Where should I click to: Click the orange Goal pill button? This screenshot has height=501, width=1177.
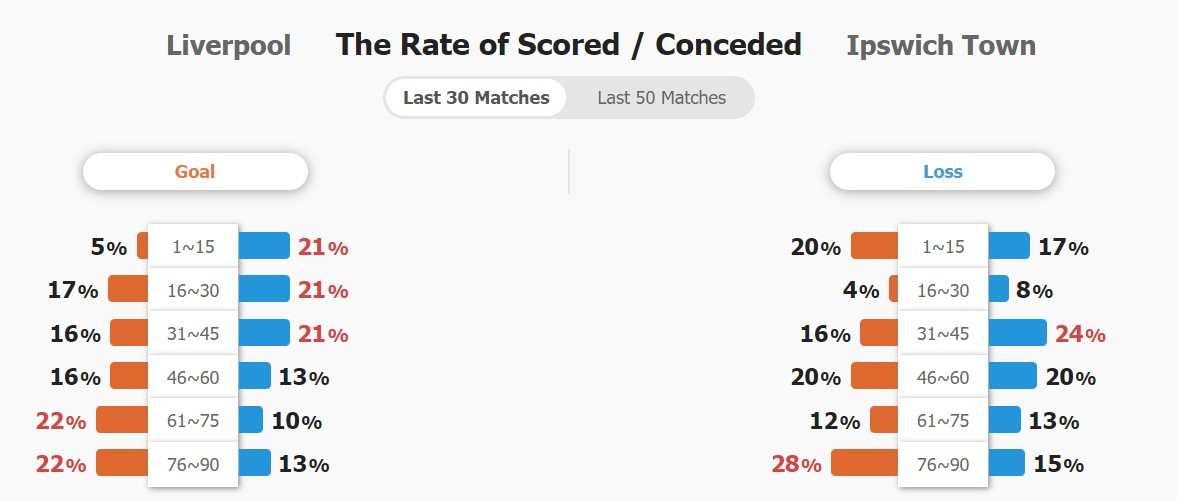click(x=195, y=171)
